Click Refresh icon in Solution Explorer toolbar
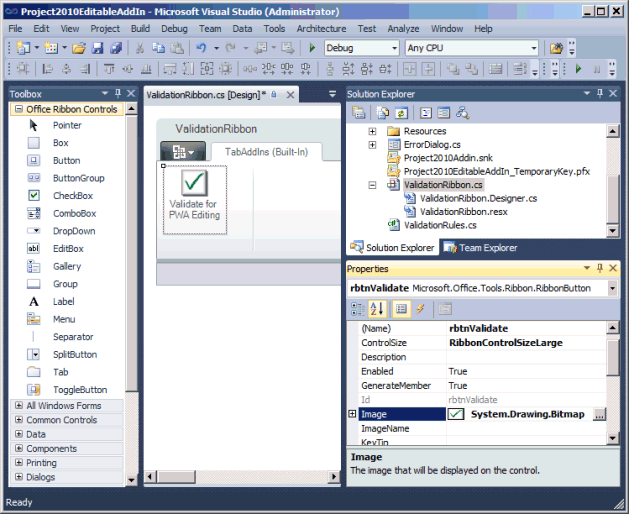The image size is (629, 514). [401, 113]
